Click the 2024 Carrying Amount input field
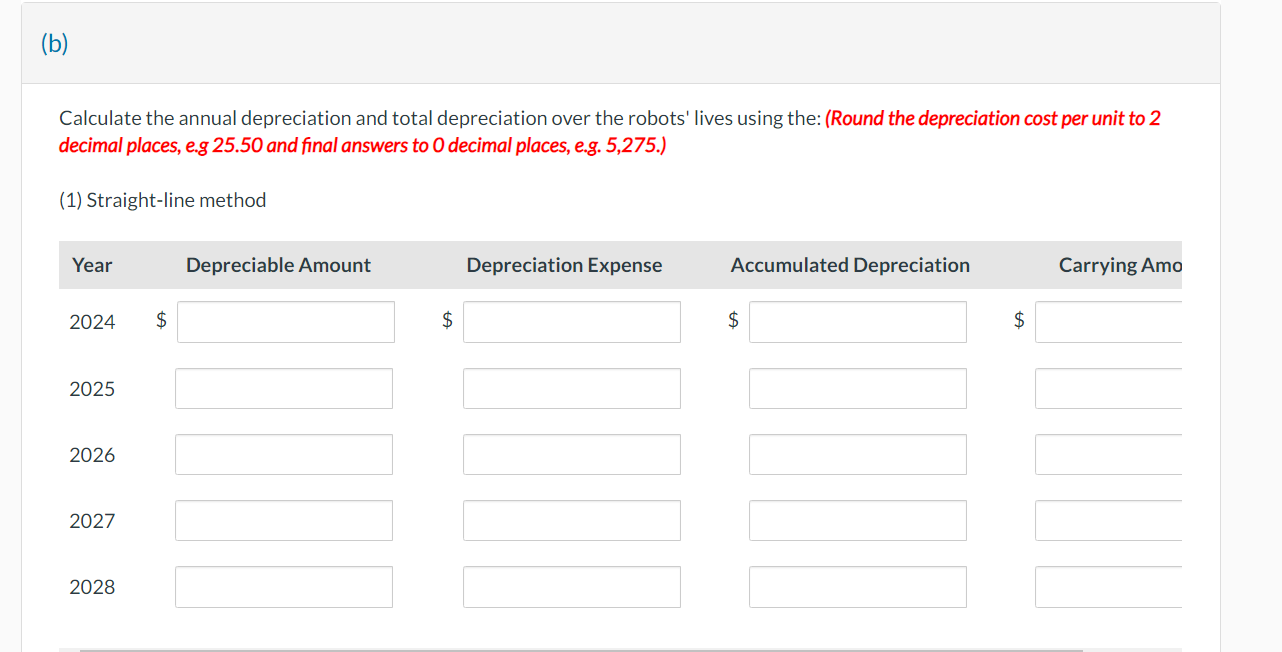This screenshot has height=652, width=1282. point(1108,321)
